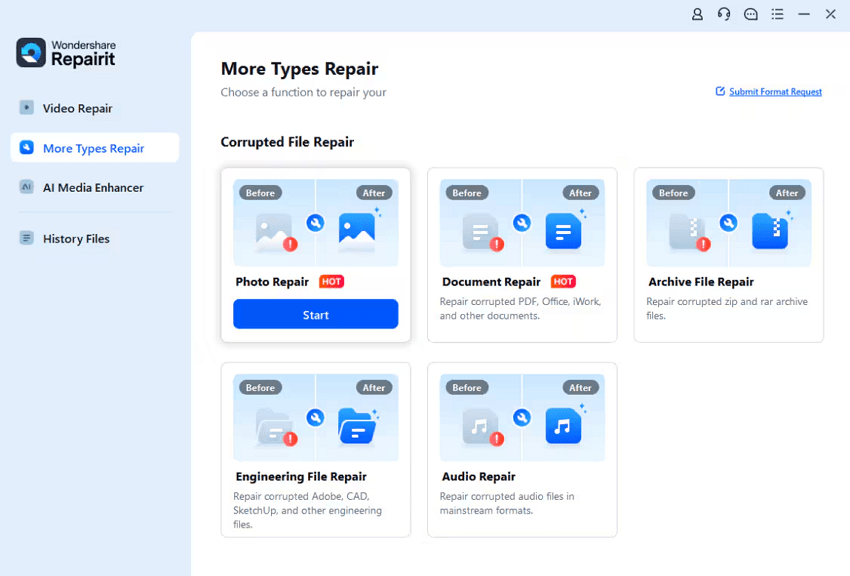Click the Wondershare Repairit logo

tap(66, 53)
